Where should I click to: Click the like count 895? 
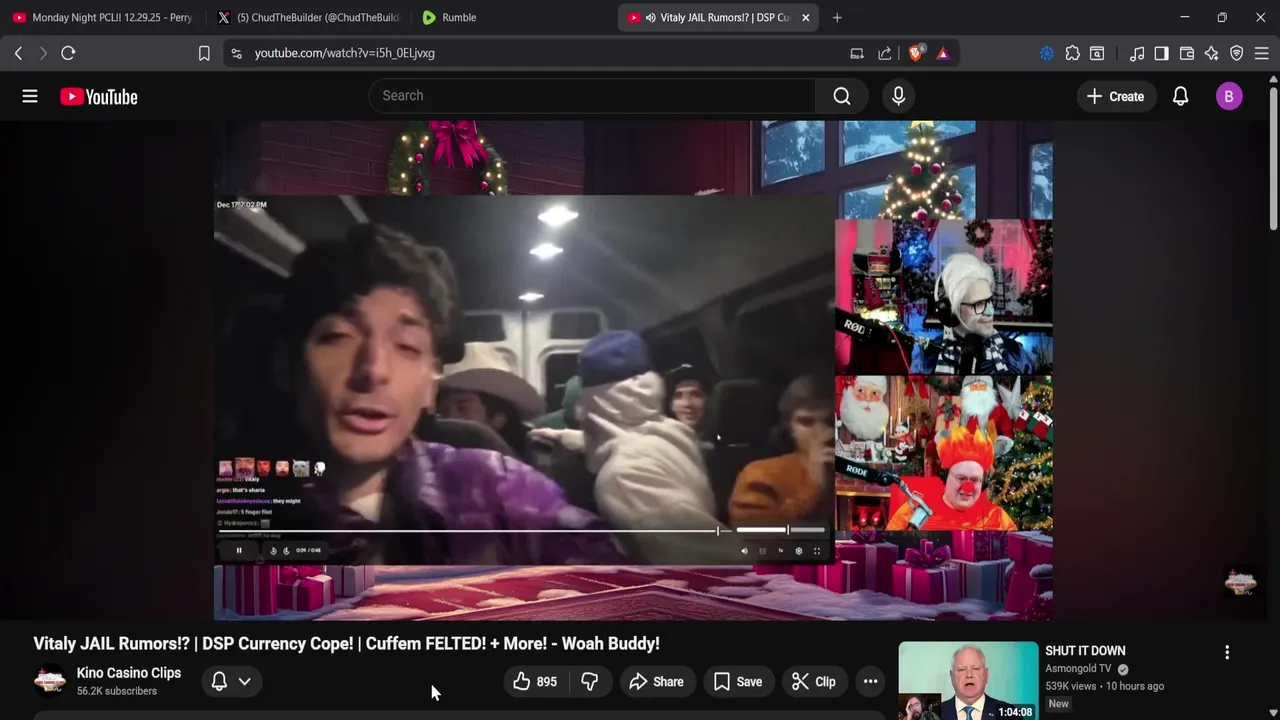pyautogui.click(x=547, y=682)
